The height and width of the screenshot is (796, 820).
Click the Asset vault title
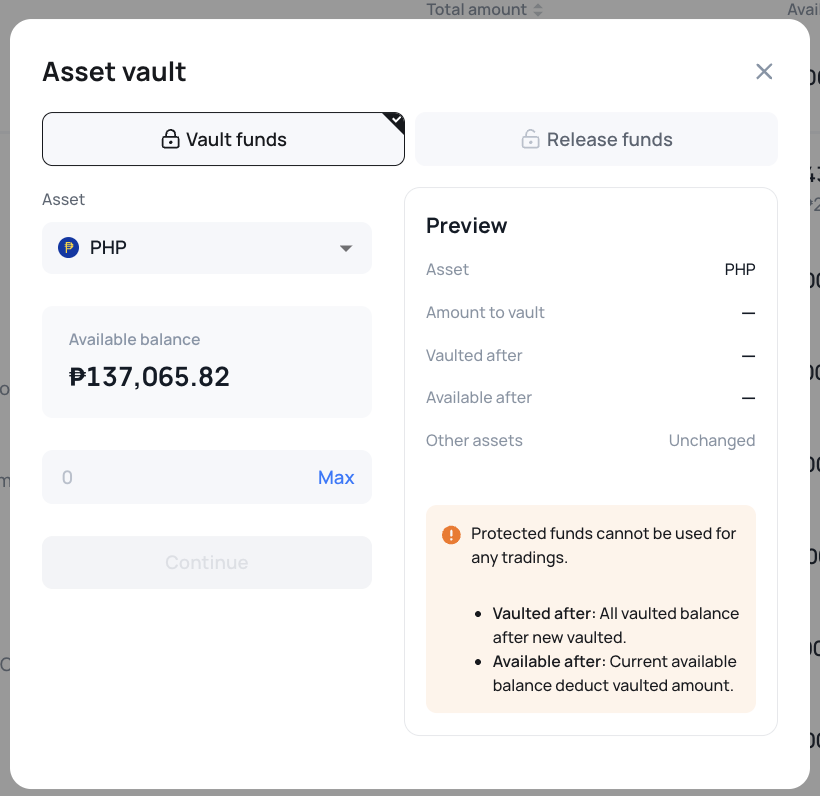114,72
